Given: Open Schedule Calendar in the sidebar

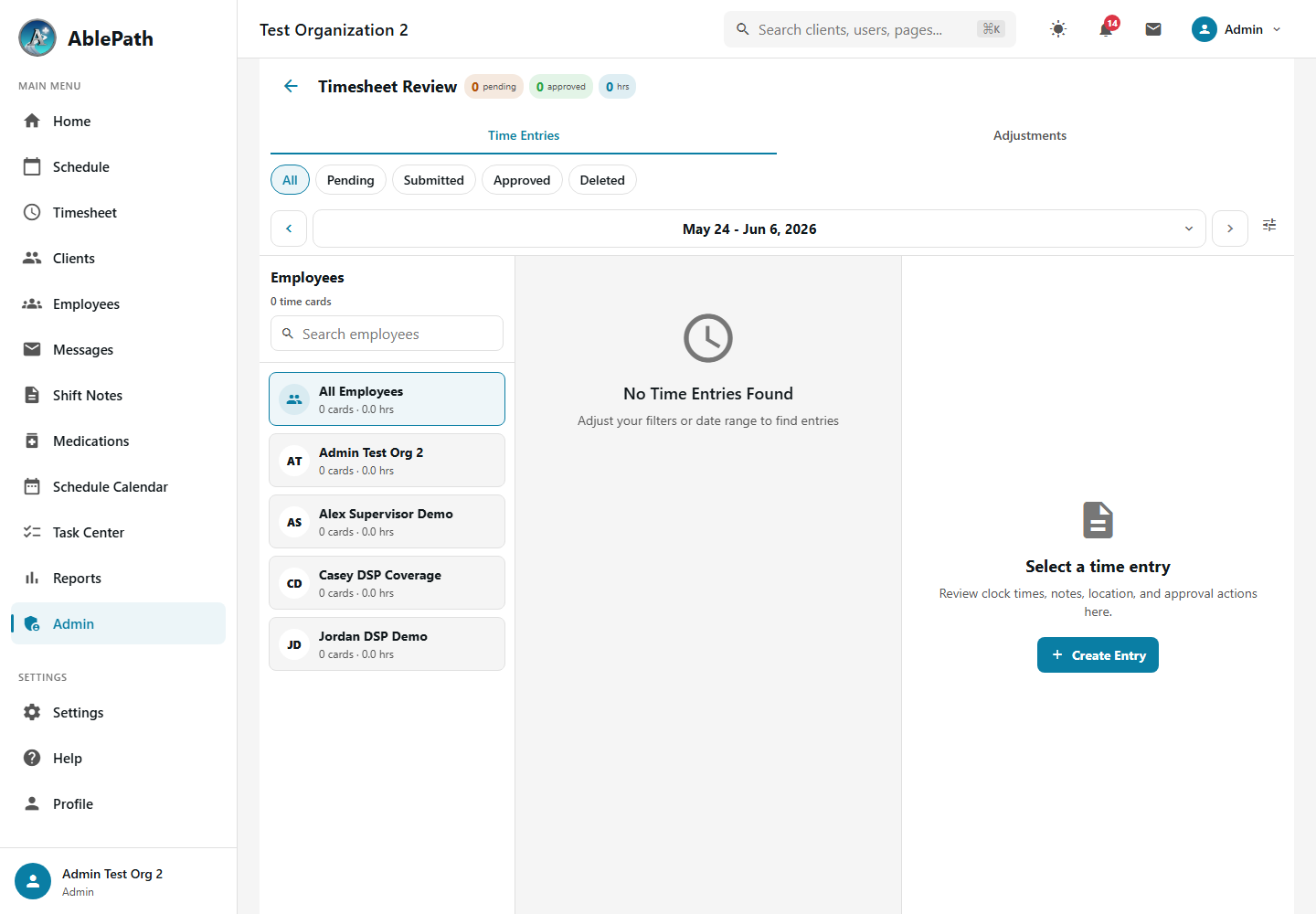Looking at the screenshot, I should click(118, 486).
